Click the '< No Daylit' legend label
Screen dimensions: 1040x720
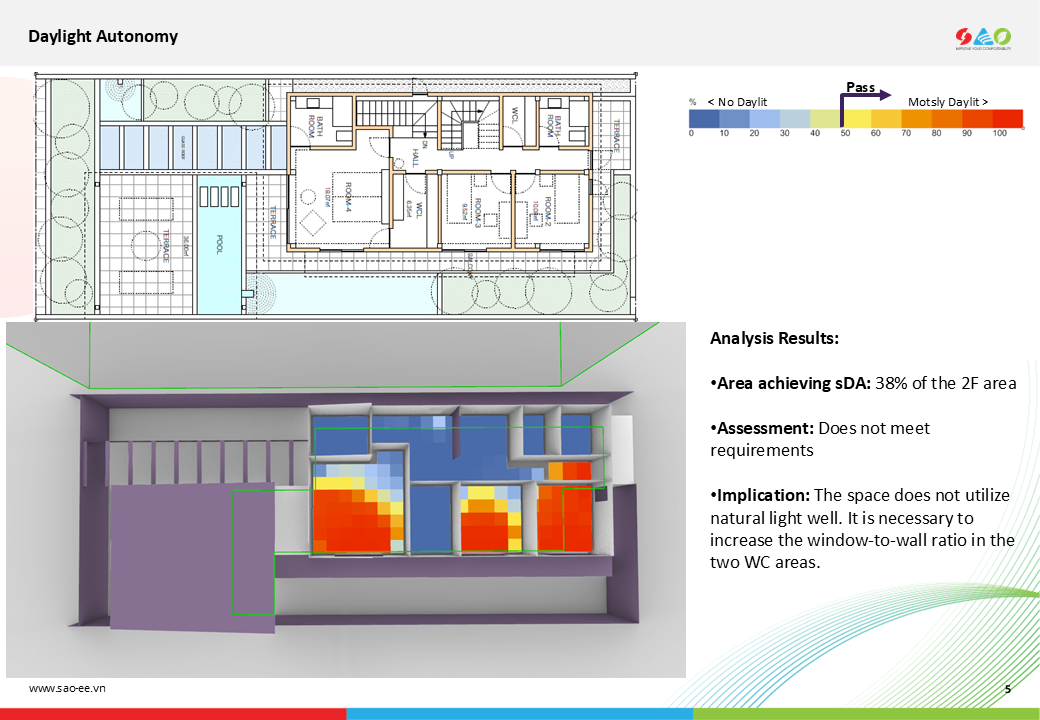pyautogui.click(x=737, y=102)
